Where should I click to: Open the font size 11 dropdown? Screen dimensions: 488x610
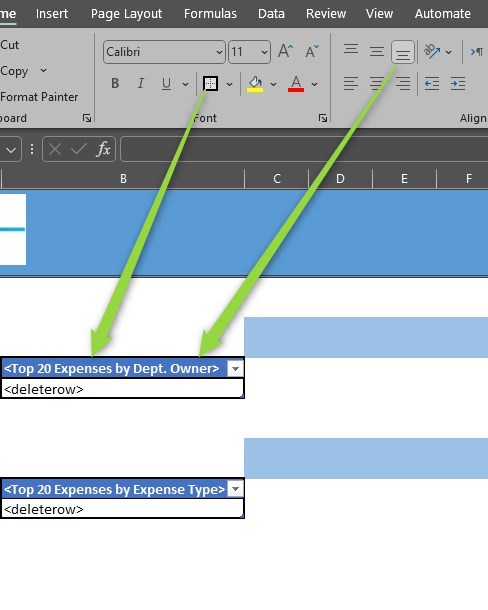pos(264,52)
